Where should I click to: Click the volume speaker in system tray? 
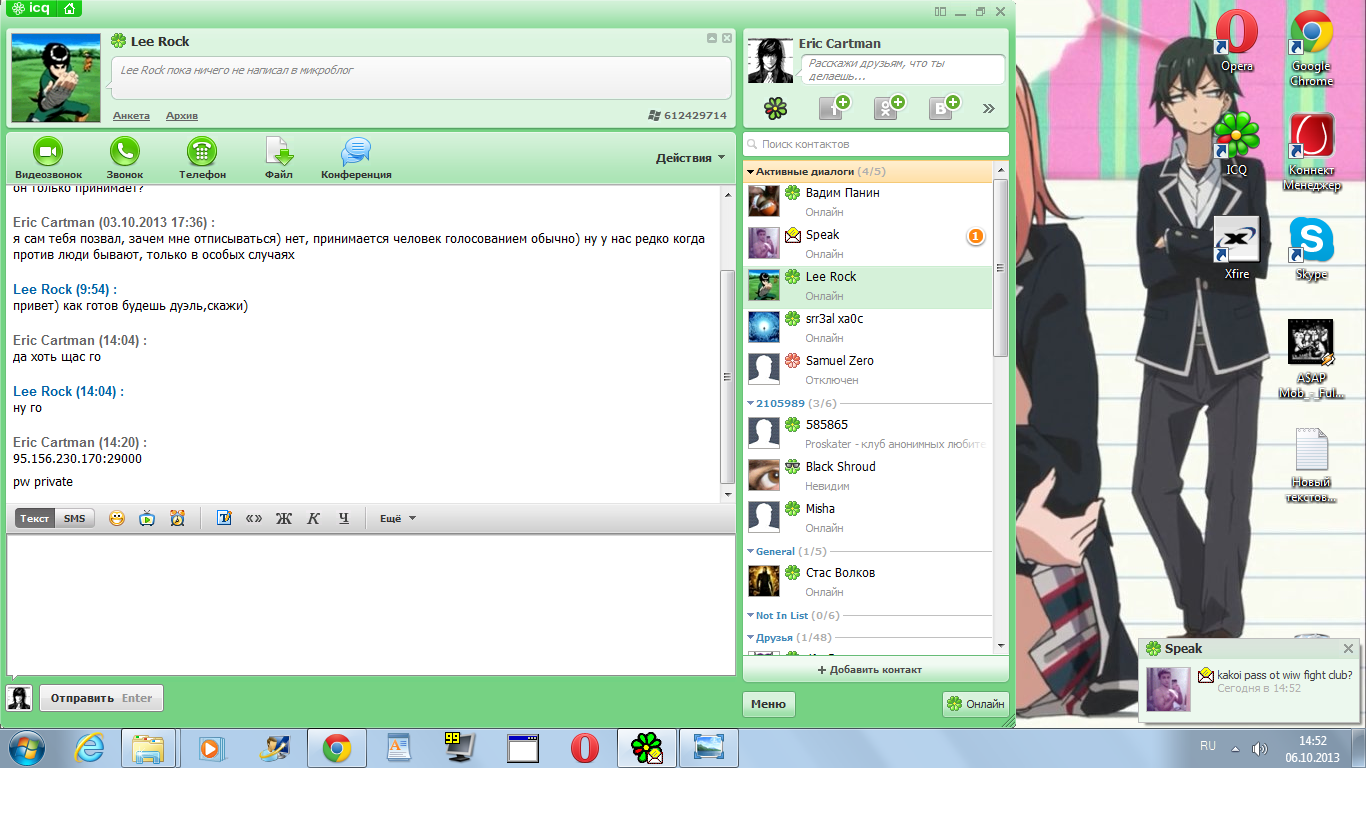click(x=1259, y=748)
